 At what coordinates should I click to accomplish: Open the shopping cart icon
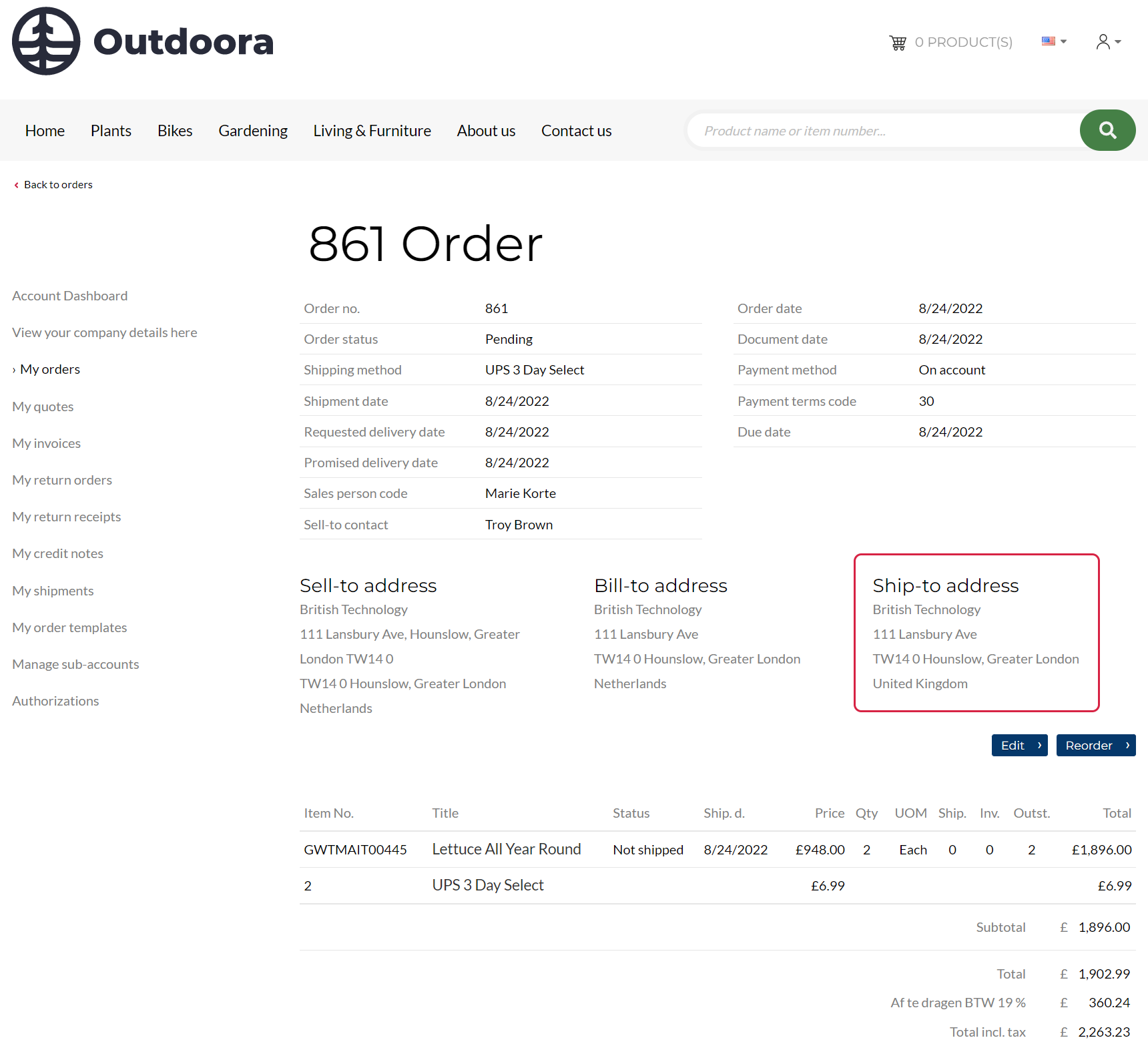[898, 43]
